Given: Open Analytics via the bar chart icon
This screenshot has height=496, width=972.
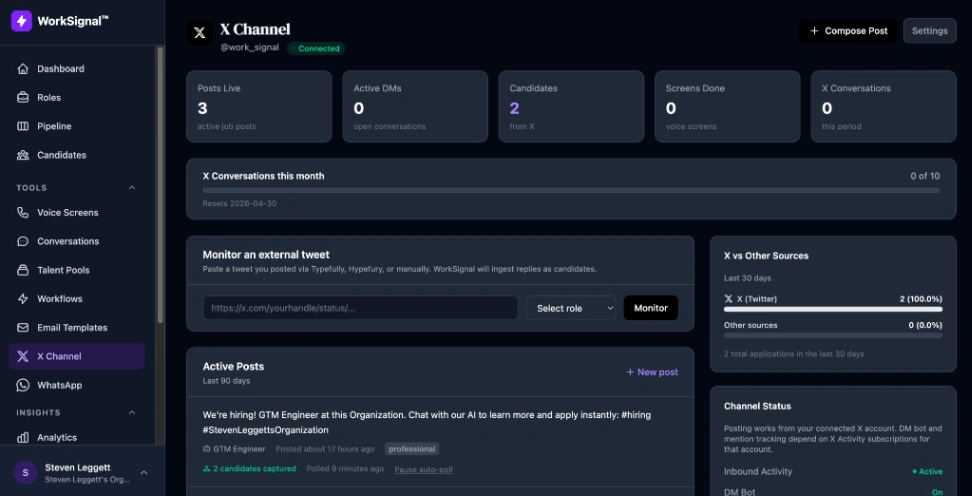Looking at the screenshot, I should 23,437.
